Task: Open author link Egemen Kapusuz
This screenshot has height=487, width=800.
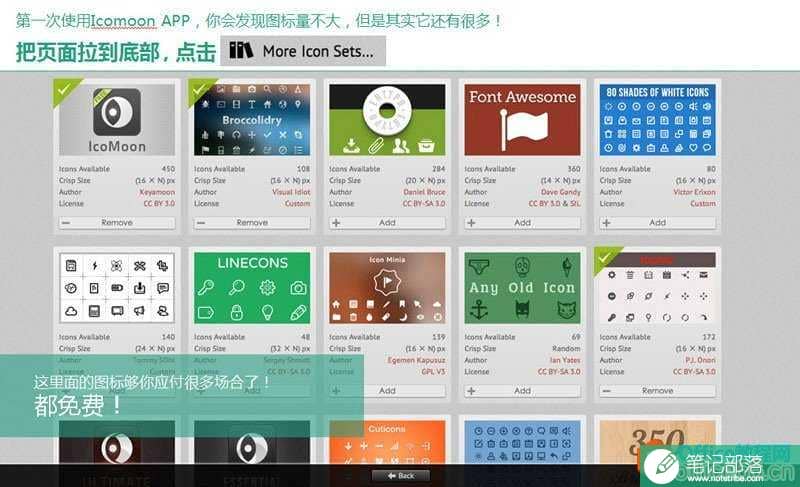Action: coord(416,361)
